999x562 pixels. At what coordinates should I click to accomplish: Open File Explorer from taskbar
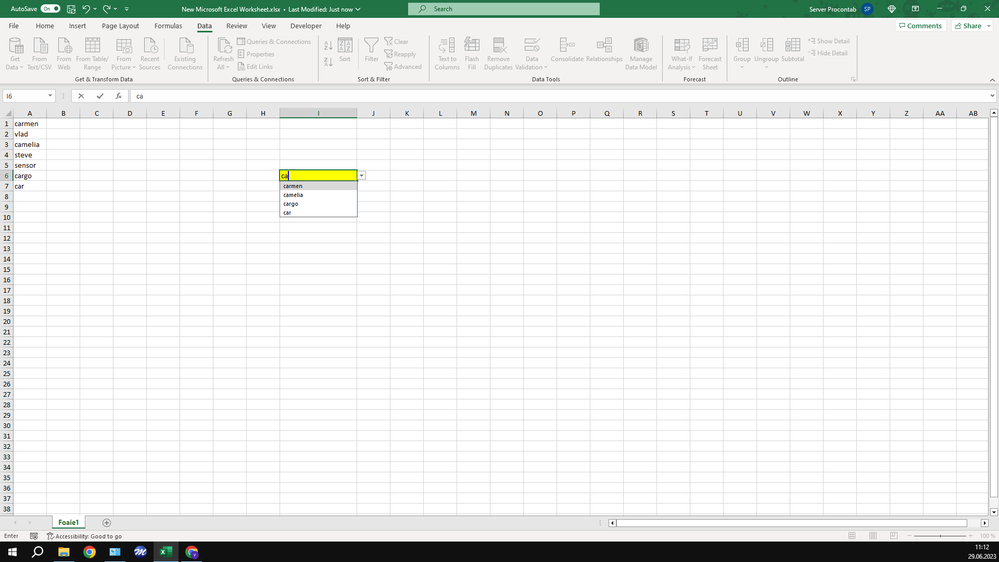(64, 552)
